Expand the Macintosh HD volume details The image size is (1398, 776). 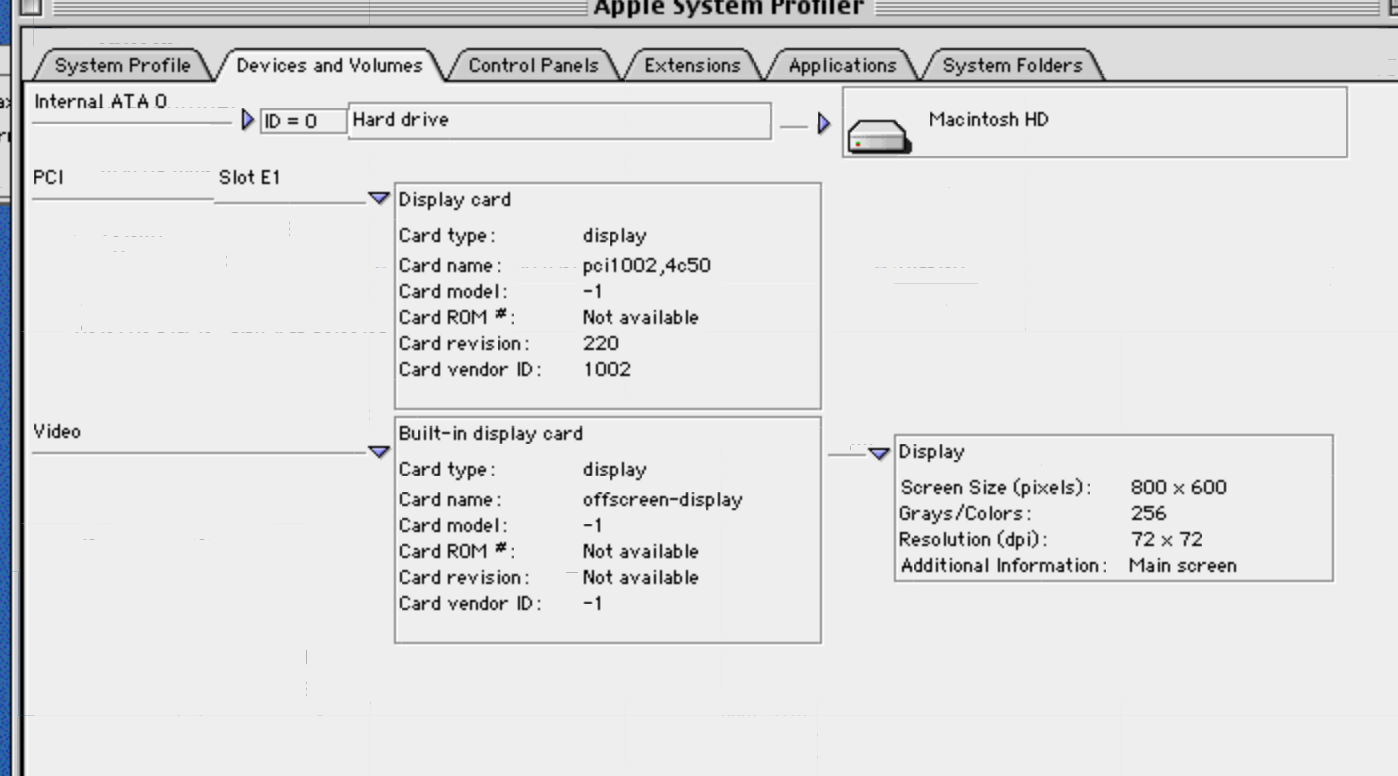[x=824, y=123]
